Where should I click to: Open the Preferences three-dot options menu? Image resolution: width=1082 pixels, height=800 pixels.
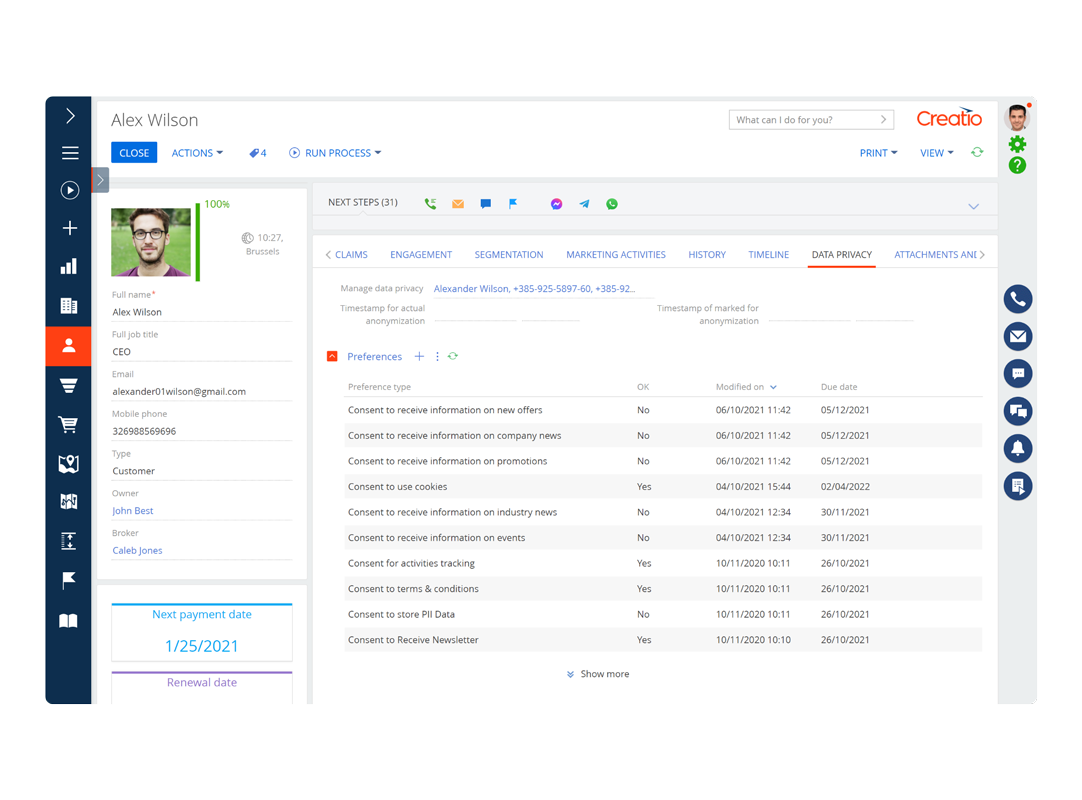click(437, 356)
